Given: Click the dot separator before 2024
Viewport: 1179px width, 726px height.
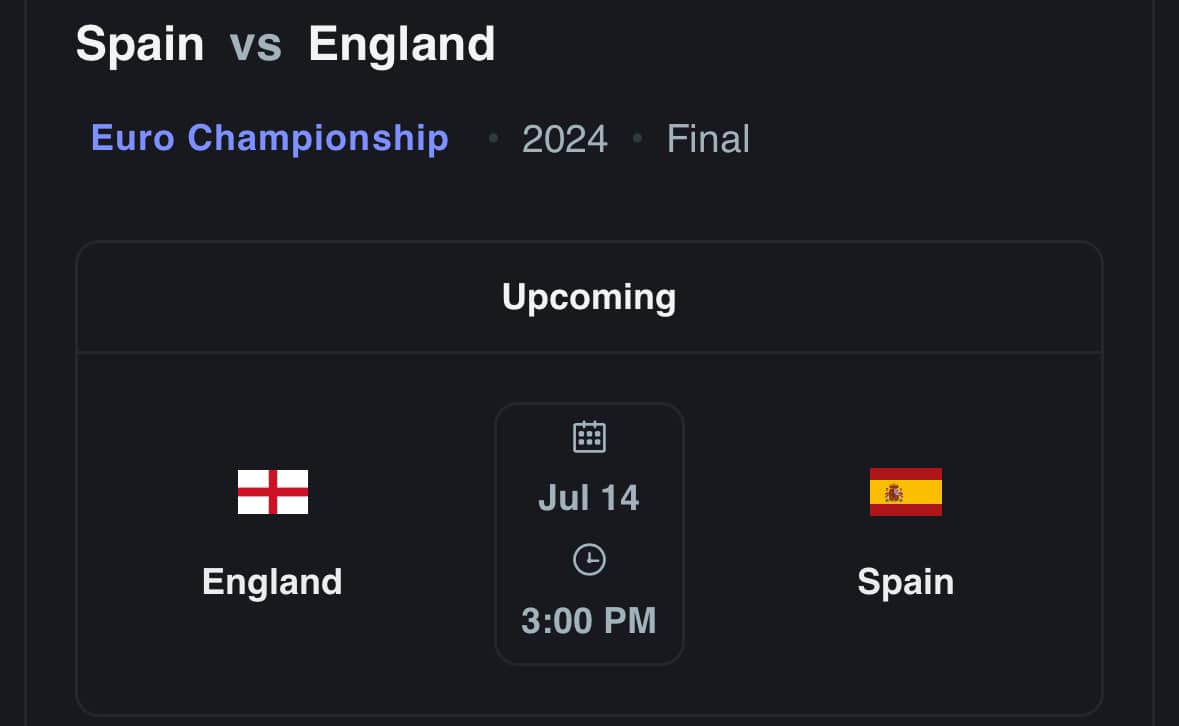Looking at the screenshot, I should click(493, 138).
